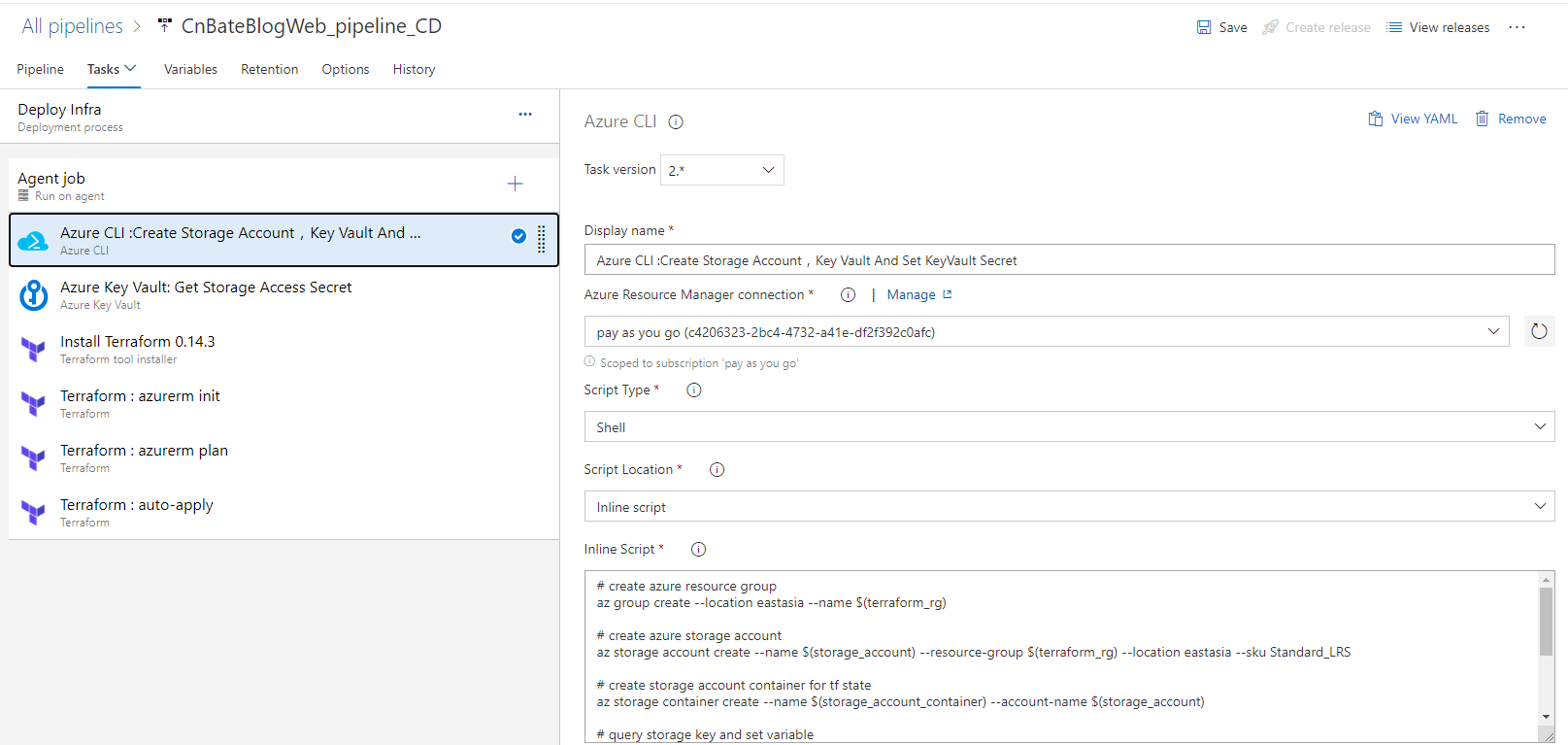Expand the Azure subscription connection dropdown
This screenshot has width=1568, height=745.
(x=1493, y=331)
